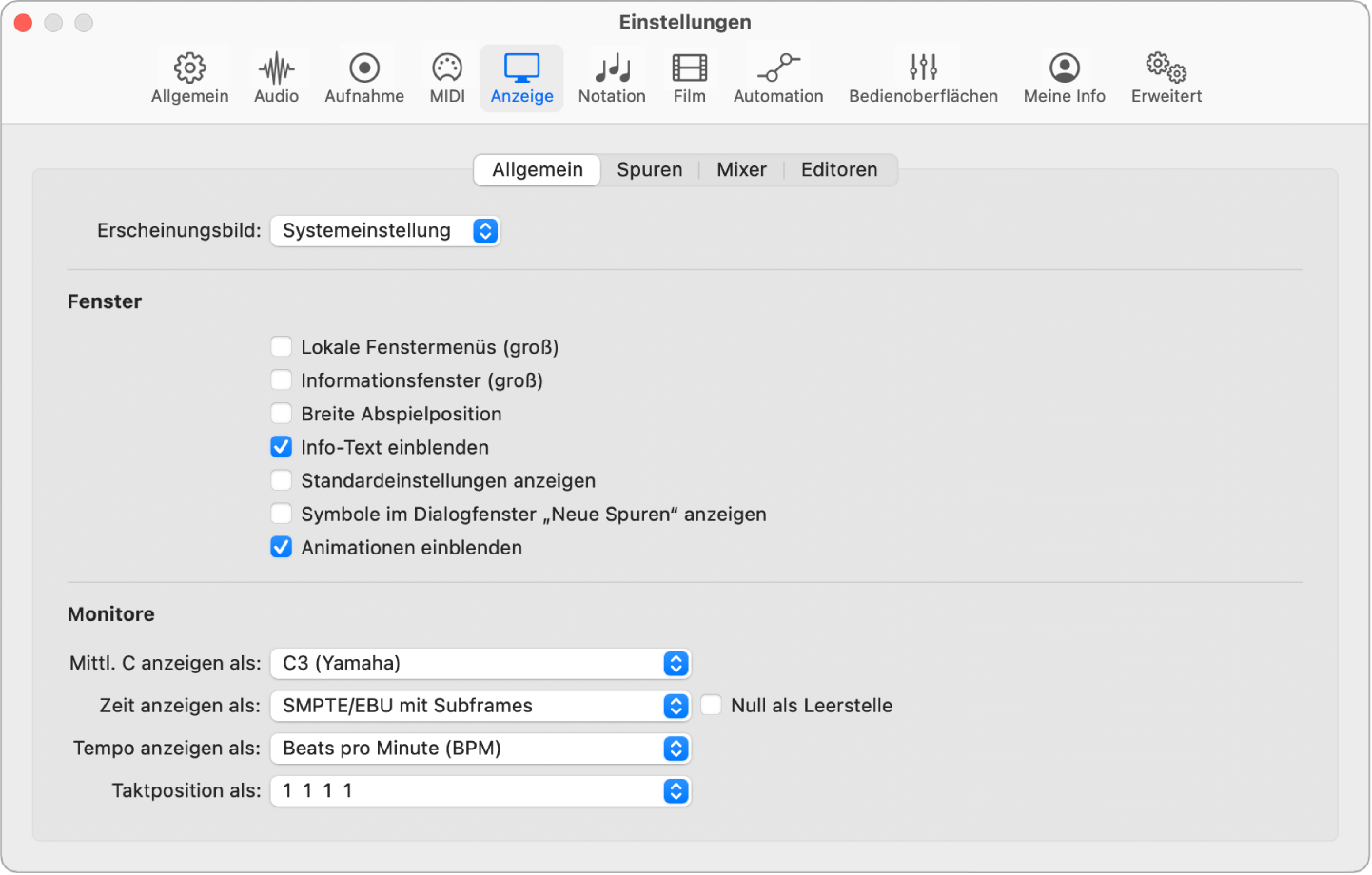The image size is (1372, 875).
Task: Open the Audio settings pane
Action: pyautogui.click(x=276, y=78)
